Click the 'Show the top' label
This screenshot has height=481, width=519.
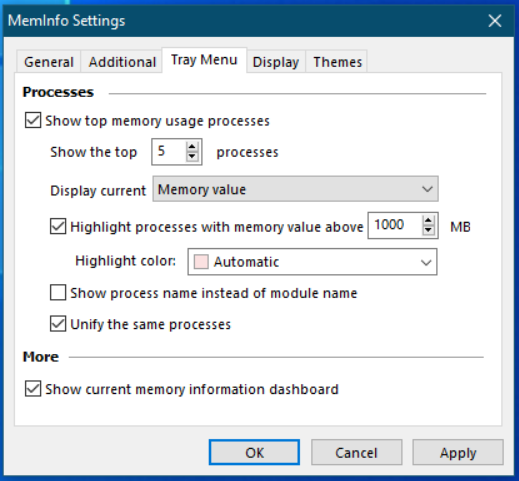(x=94, y=152)
